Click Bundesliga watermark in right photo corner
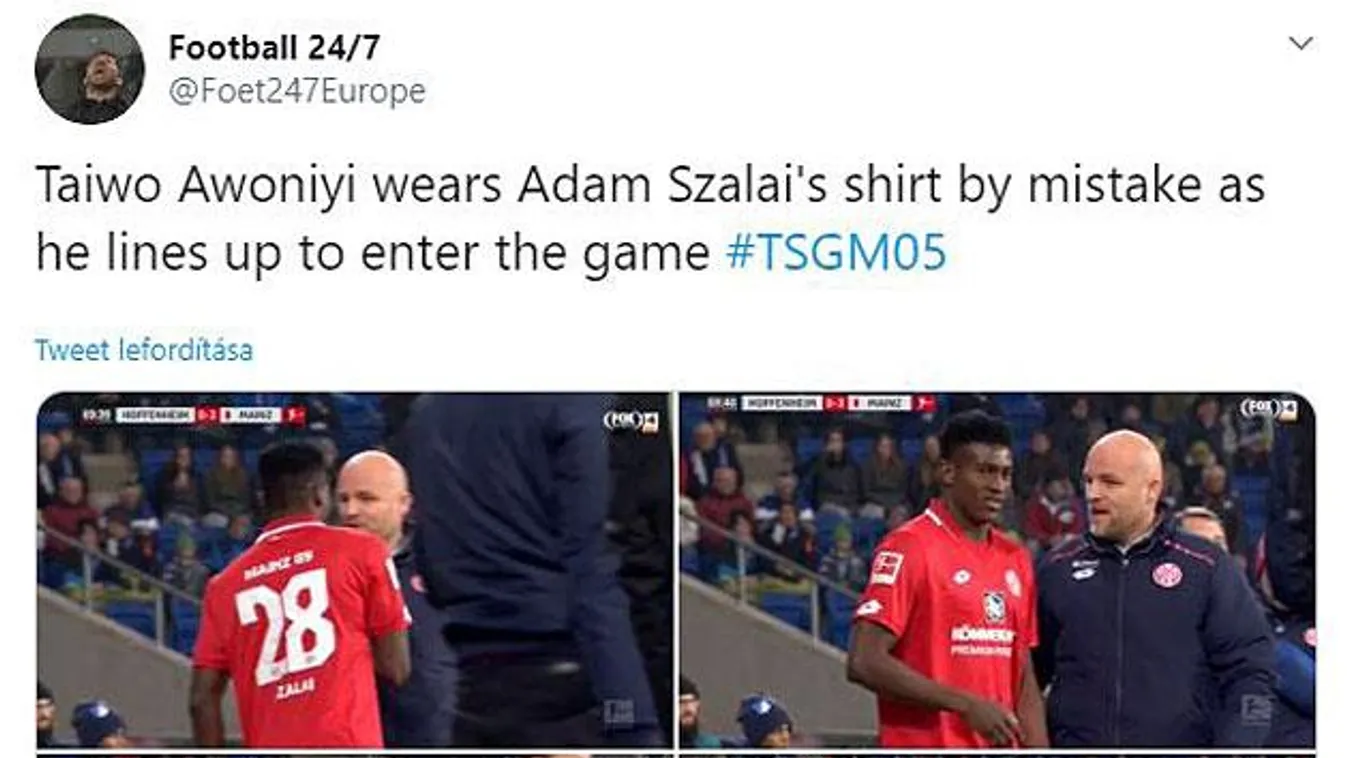The height and width of the screenshot is (758, 1347). coord(1255,709)
